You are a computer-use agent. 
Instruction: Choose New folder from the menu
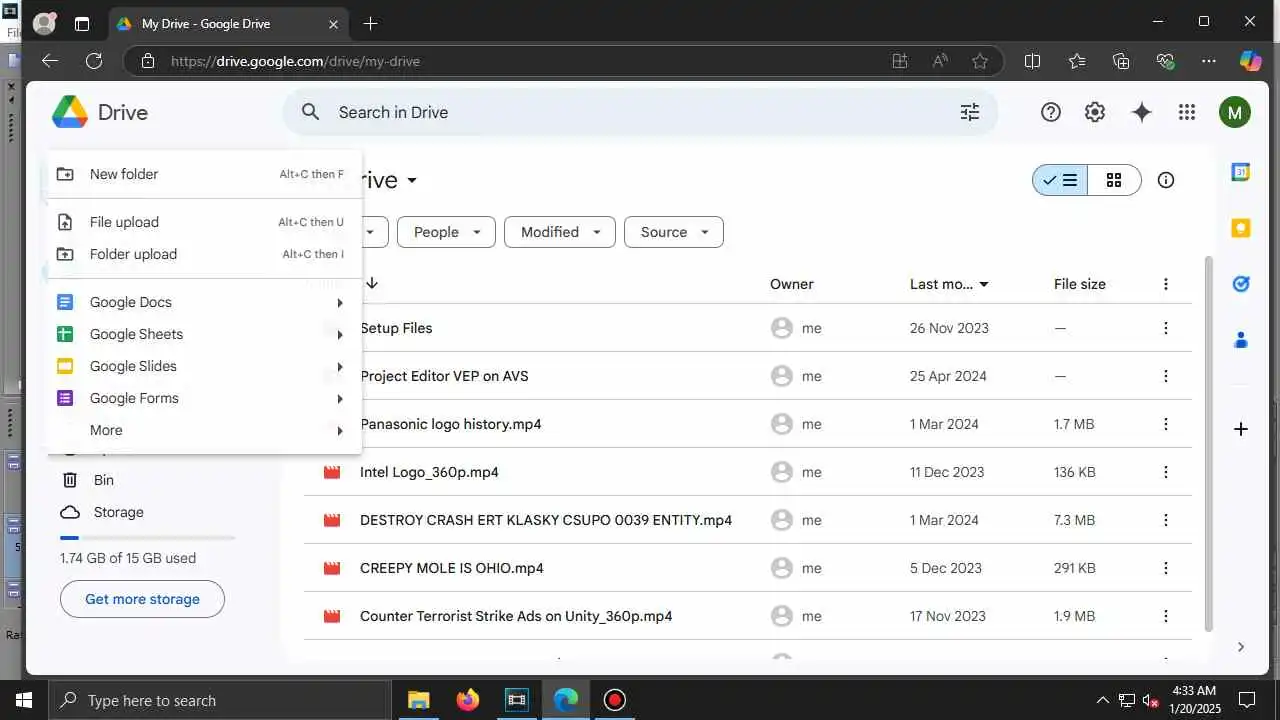tap(204, 174)
